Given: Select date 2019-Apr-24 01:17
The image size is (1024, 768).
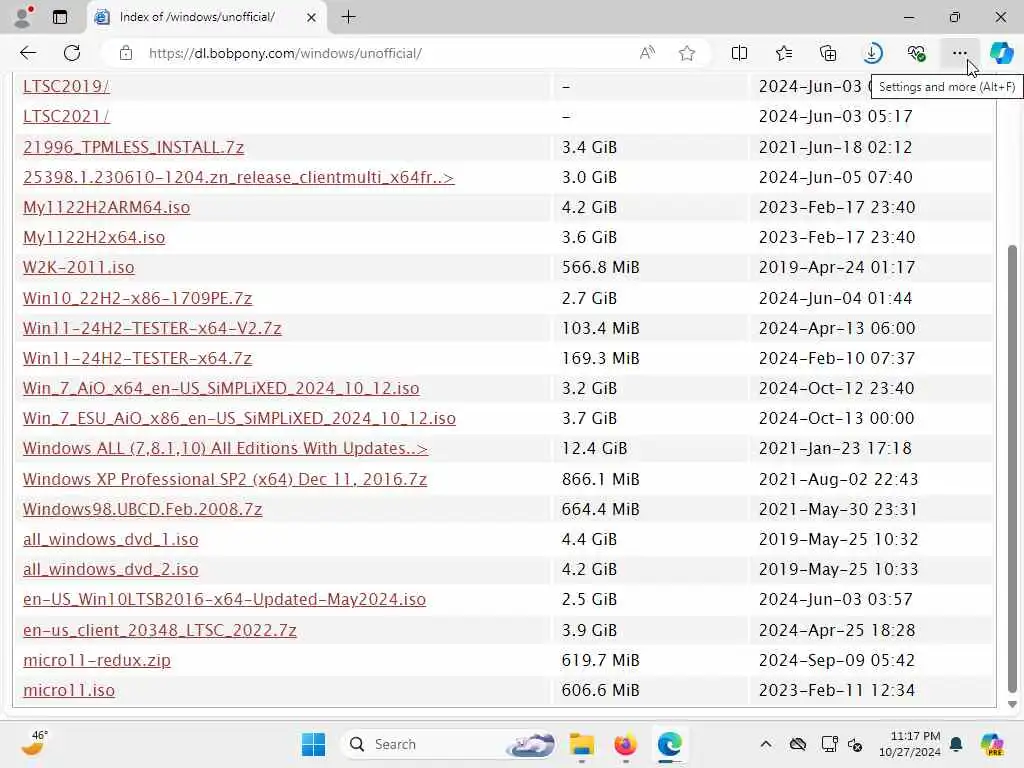Looking at the screenshot, I should [837, 267].
